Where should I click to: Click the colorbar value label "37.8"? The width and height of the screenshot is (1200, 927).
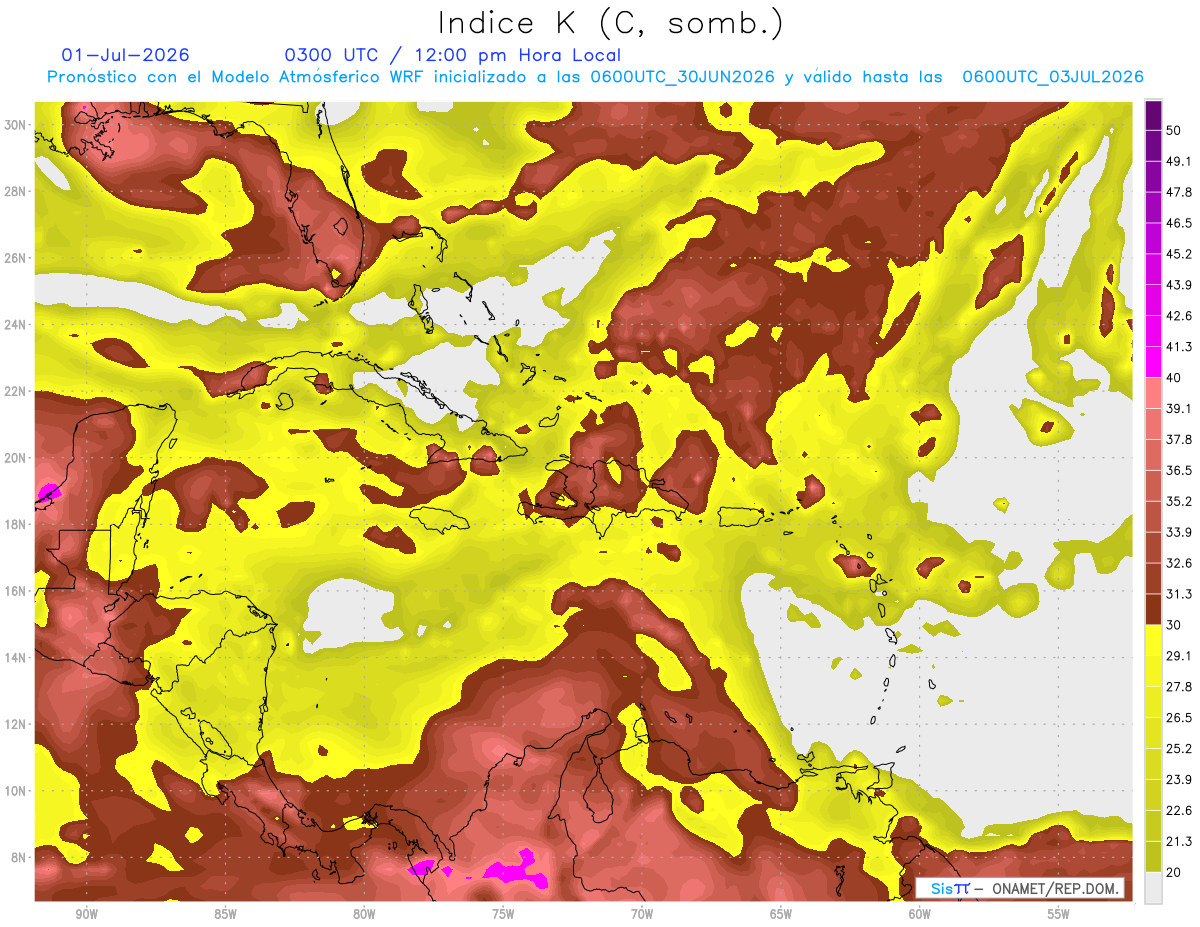pyautogui.click(x=1178, y=439)
